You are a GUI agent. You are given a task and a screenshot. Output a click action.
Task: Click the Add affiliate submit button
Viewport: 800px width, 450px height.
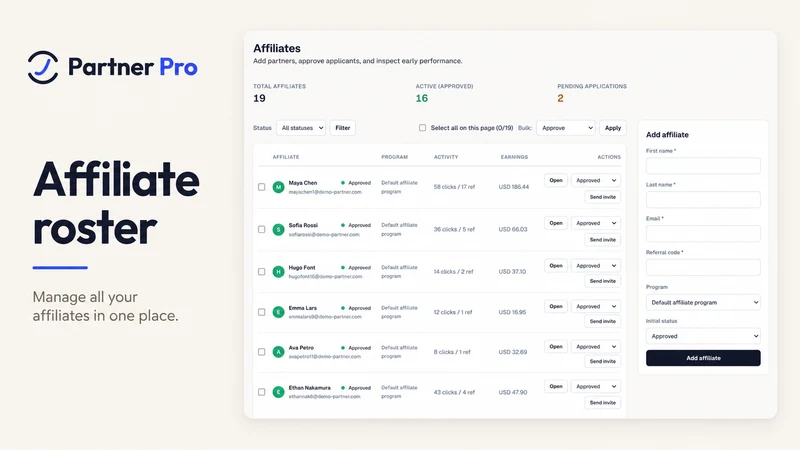703,358
